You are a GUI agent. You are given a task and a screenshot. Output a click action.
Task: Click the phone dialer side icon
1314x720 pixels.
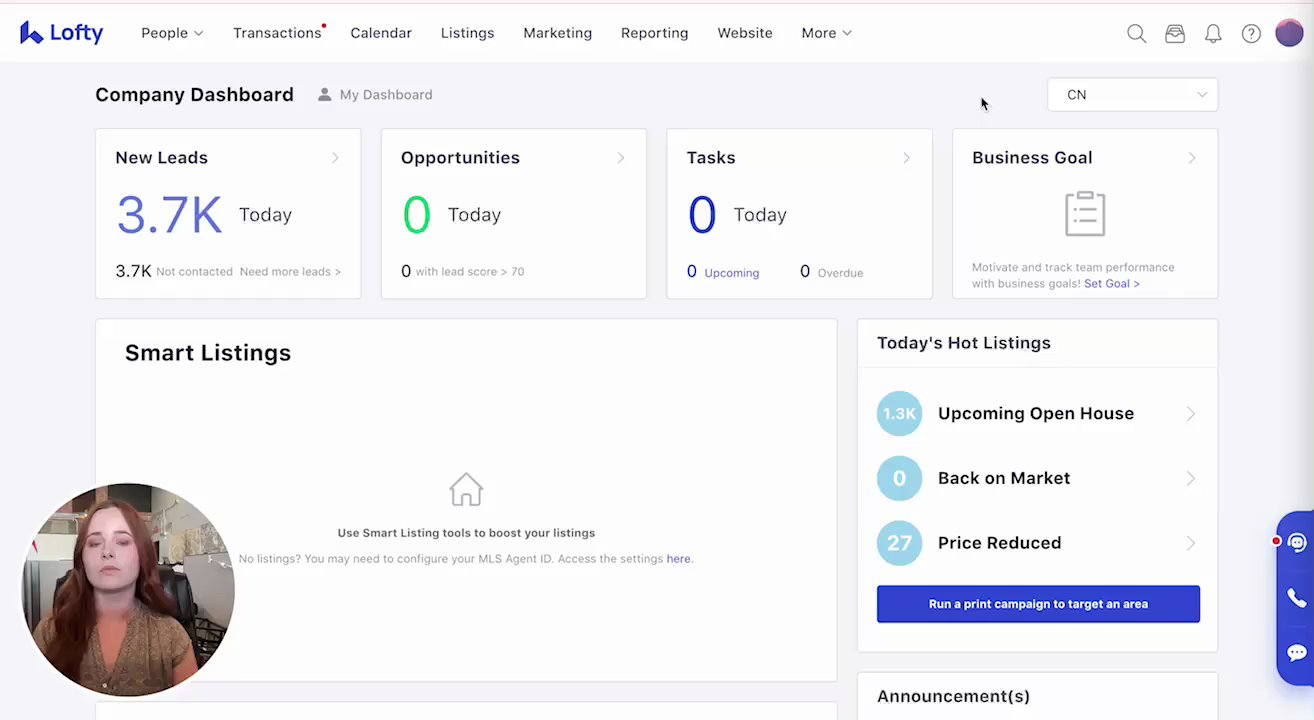pos(1297,598)
